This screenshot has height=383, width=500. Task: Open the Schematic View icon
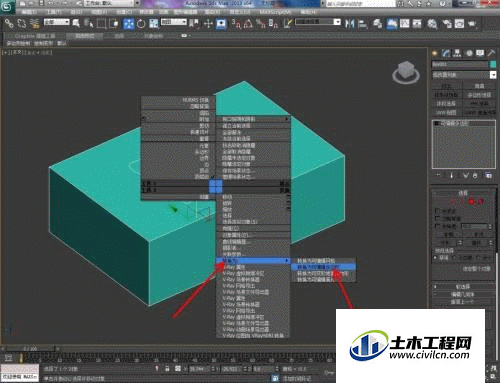(417, 23)
